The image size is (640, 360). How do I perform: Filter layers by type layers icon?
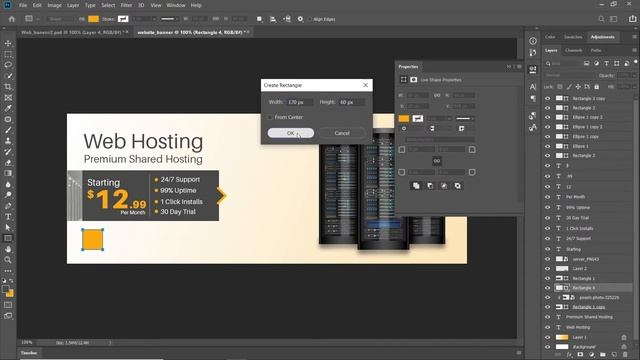tap(607, 63)
